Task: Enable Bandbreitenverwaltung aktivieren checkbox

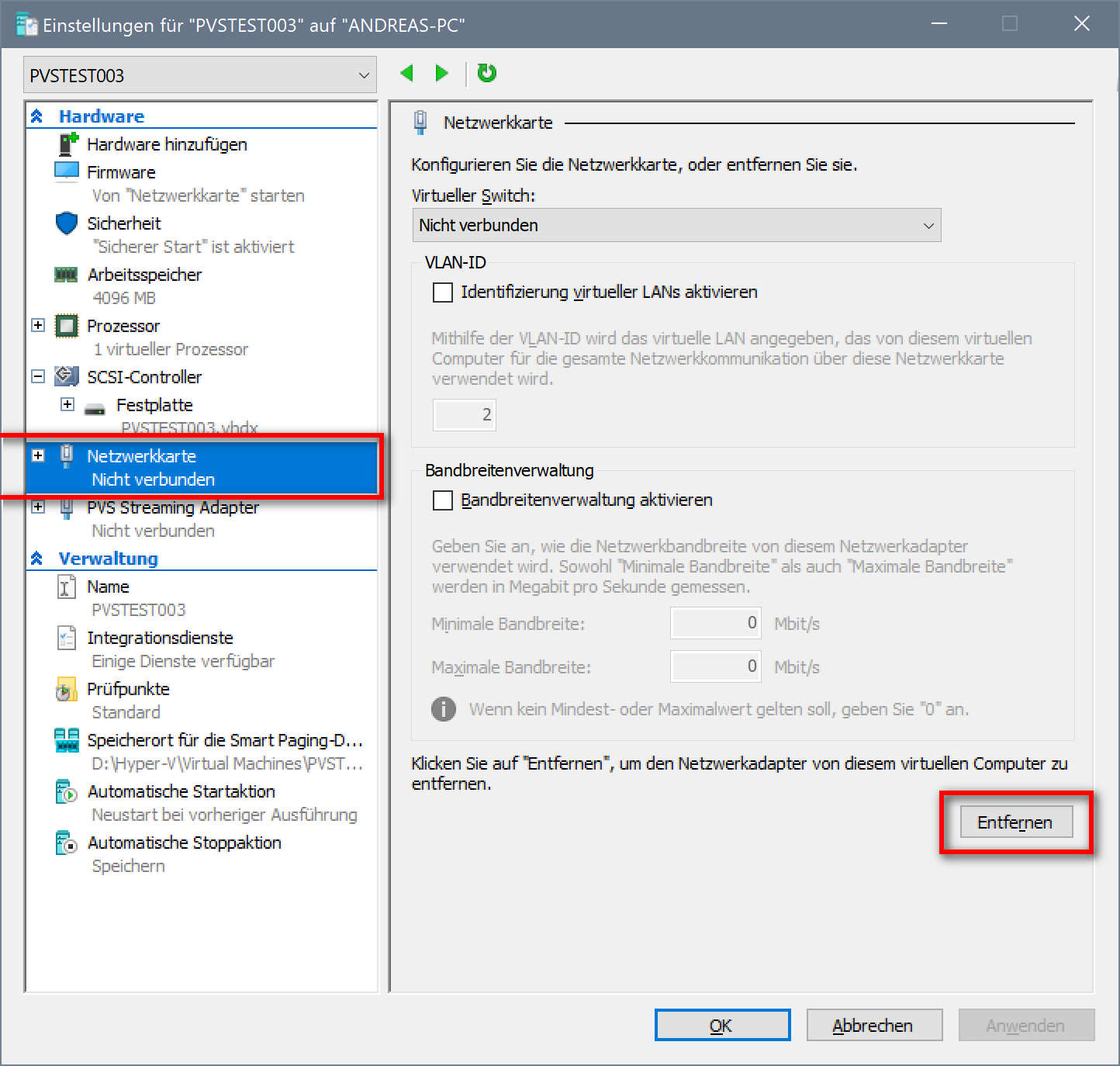Action: pos(443,500)
